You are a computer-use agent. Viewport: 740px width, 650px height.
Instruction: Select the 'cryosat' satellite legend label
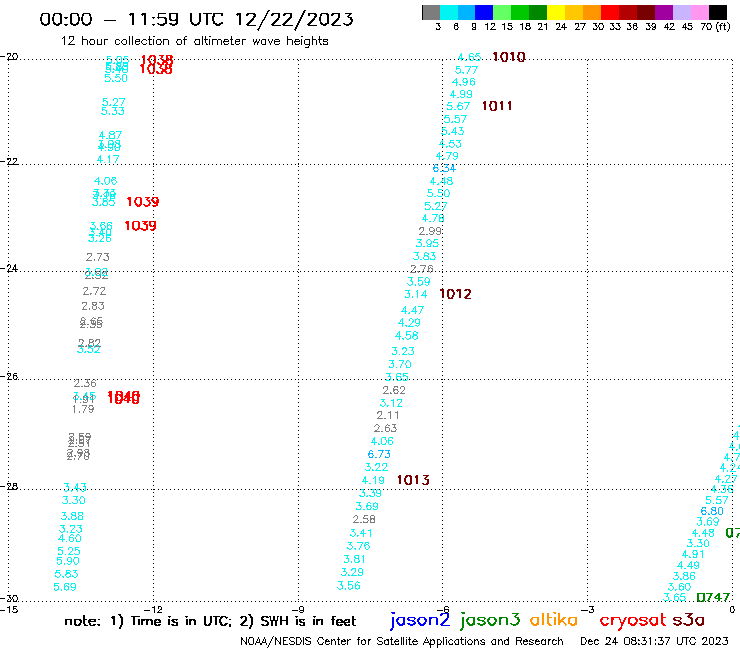[x=632, y=620]
